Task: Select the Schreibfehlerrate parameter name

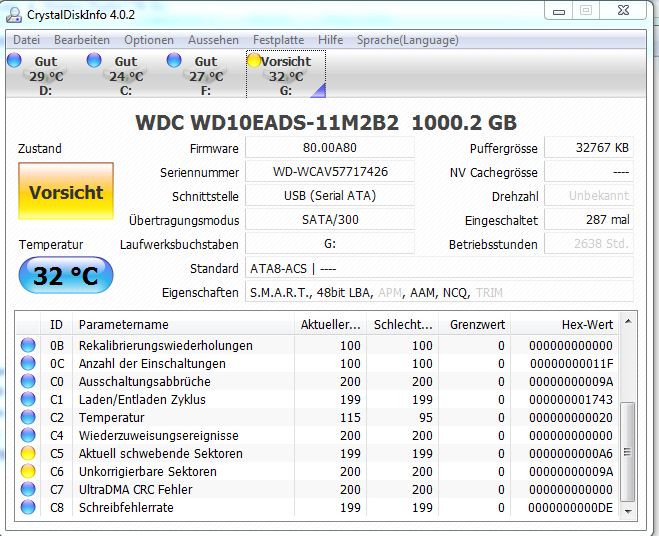Action: tap(126, 507)
